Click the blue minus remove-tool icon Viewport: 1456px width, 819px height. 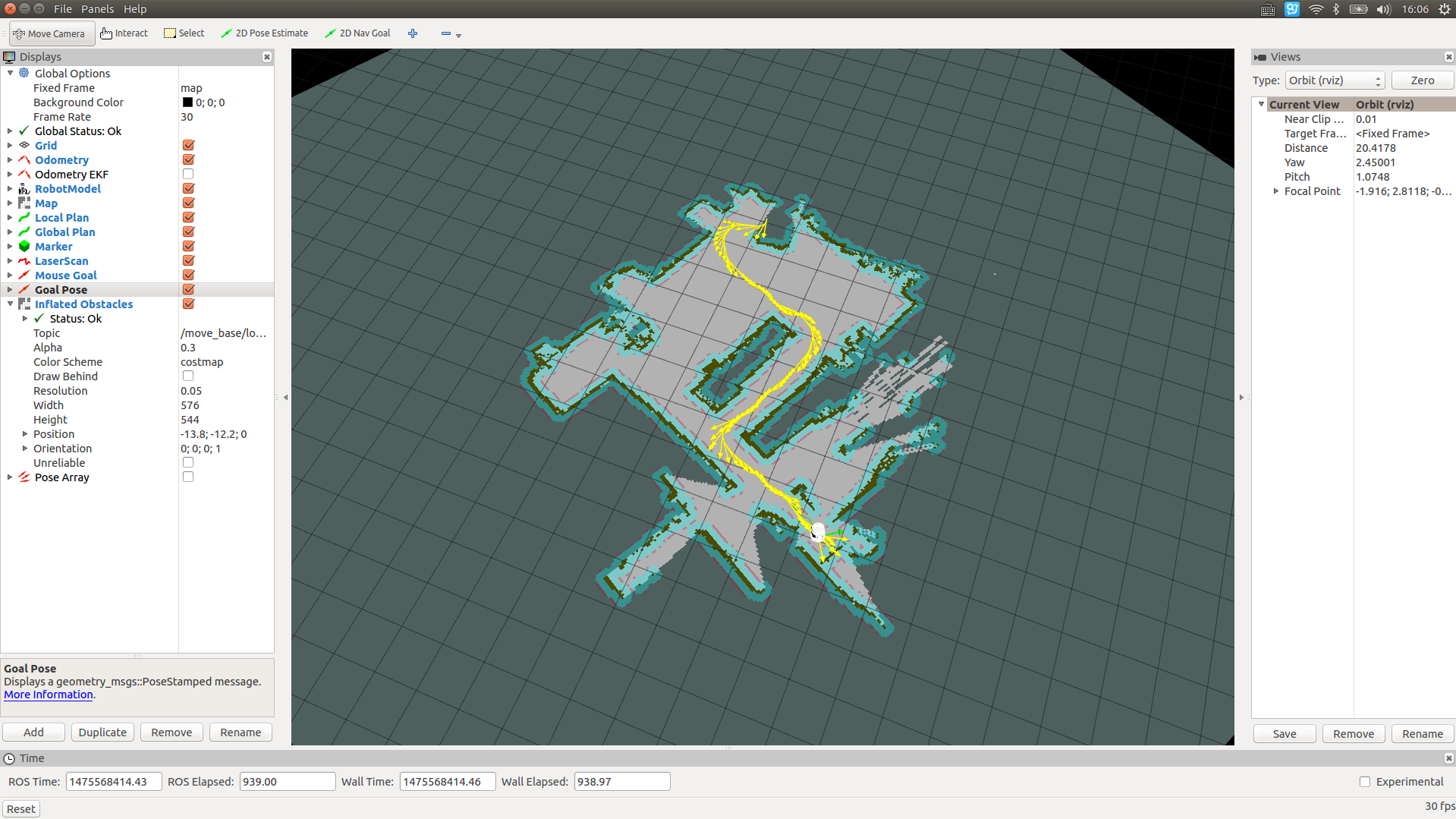tap(446, 33)
